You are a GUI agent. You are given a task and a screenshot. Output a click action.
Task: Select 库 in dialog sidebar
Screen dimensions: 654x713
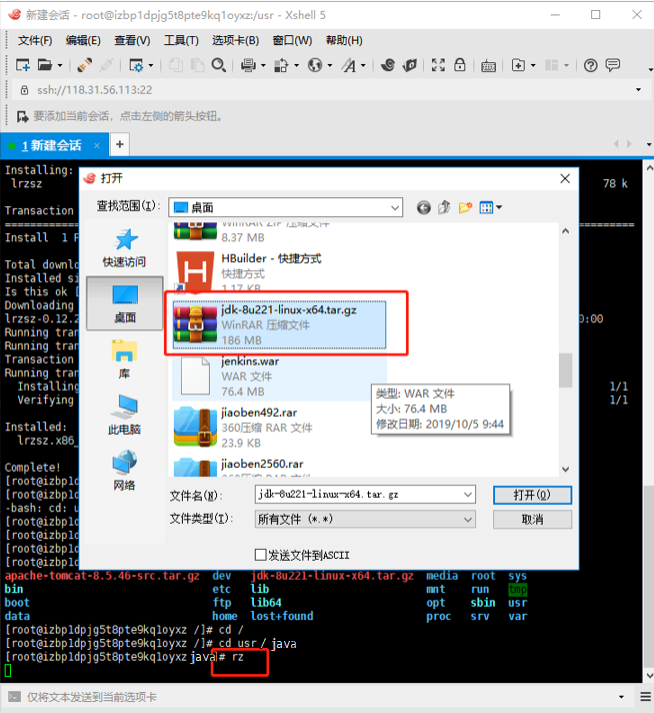[124, 359]
